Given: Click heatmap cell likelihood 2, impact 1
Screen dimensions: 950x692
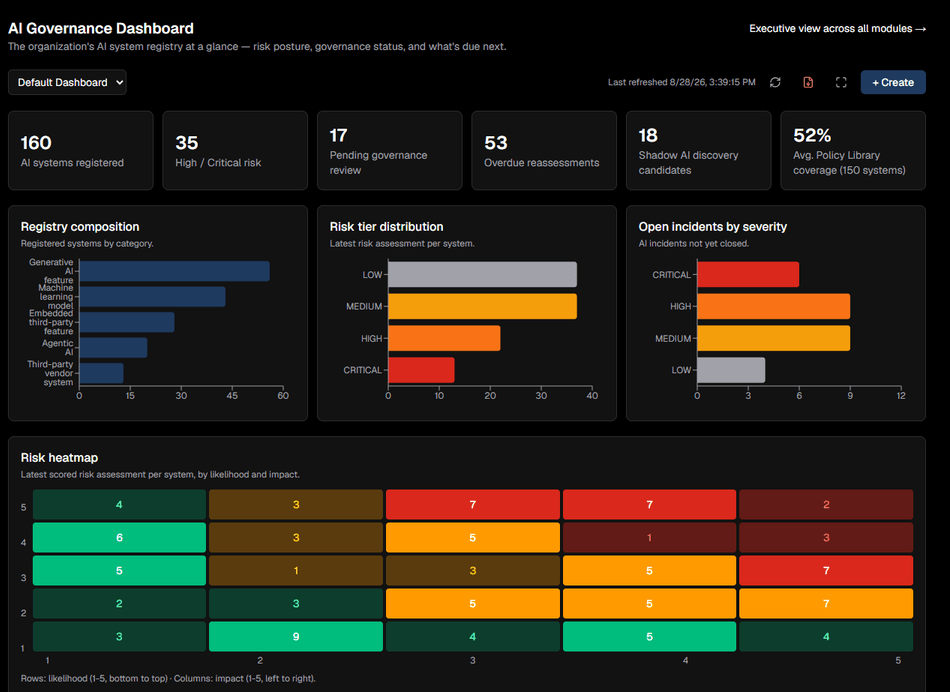Looking at the screenshot, I should (119, 604).
